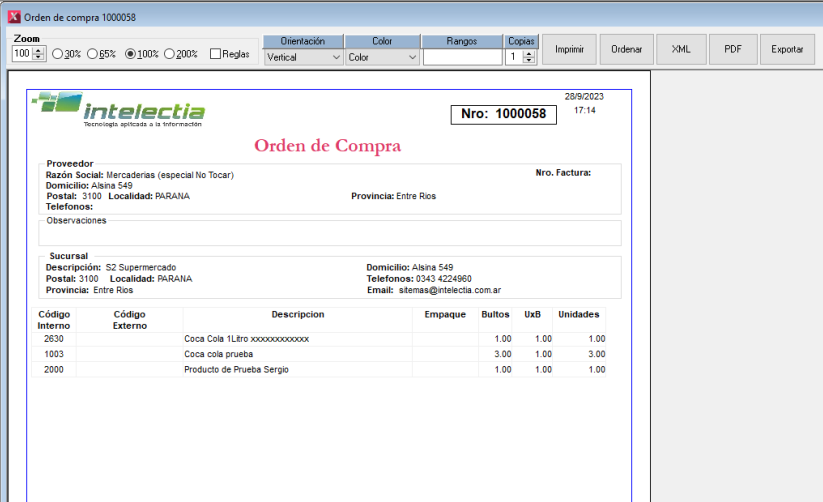823x502 pixels.
Task: Select the 30% zoom radio button
Action: pos(58,54)
